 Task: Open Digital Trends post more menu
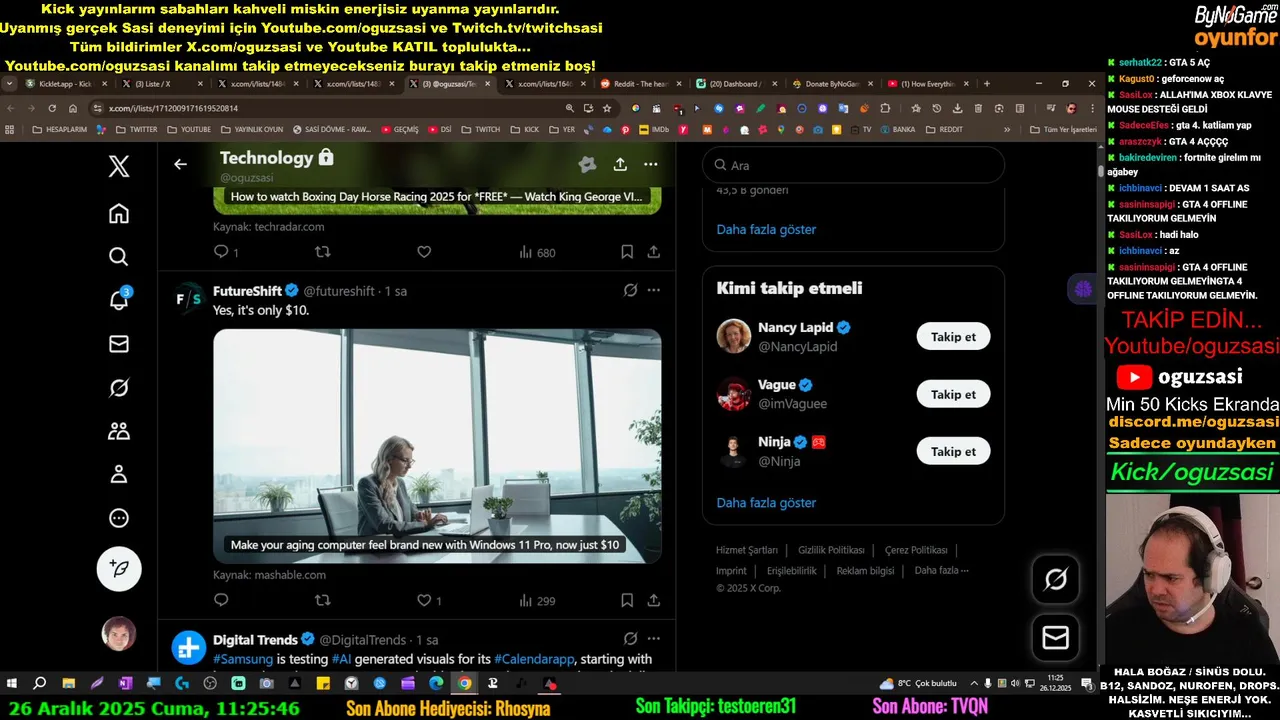[653, 638]
